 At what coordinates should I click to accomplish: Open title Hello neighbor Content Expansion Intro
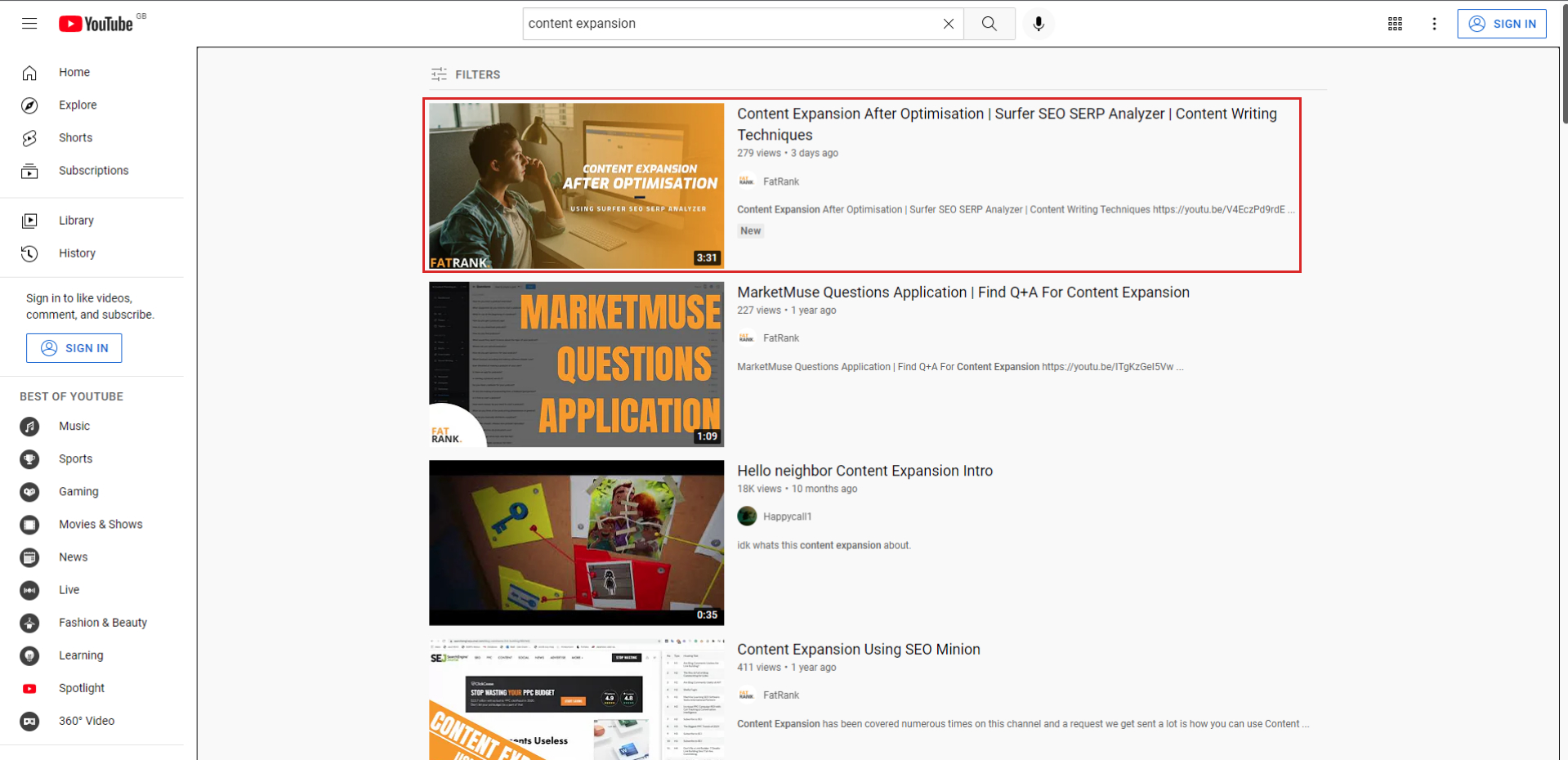[x=864, y=471]
